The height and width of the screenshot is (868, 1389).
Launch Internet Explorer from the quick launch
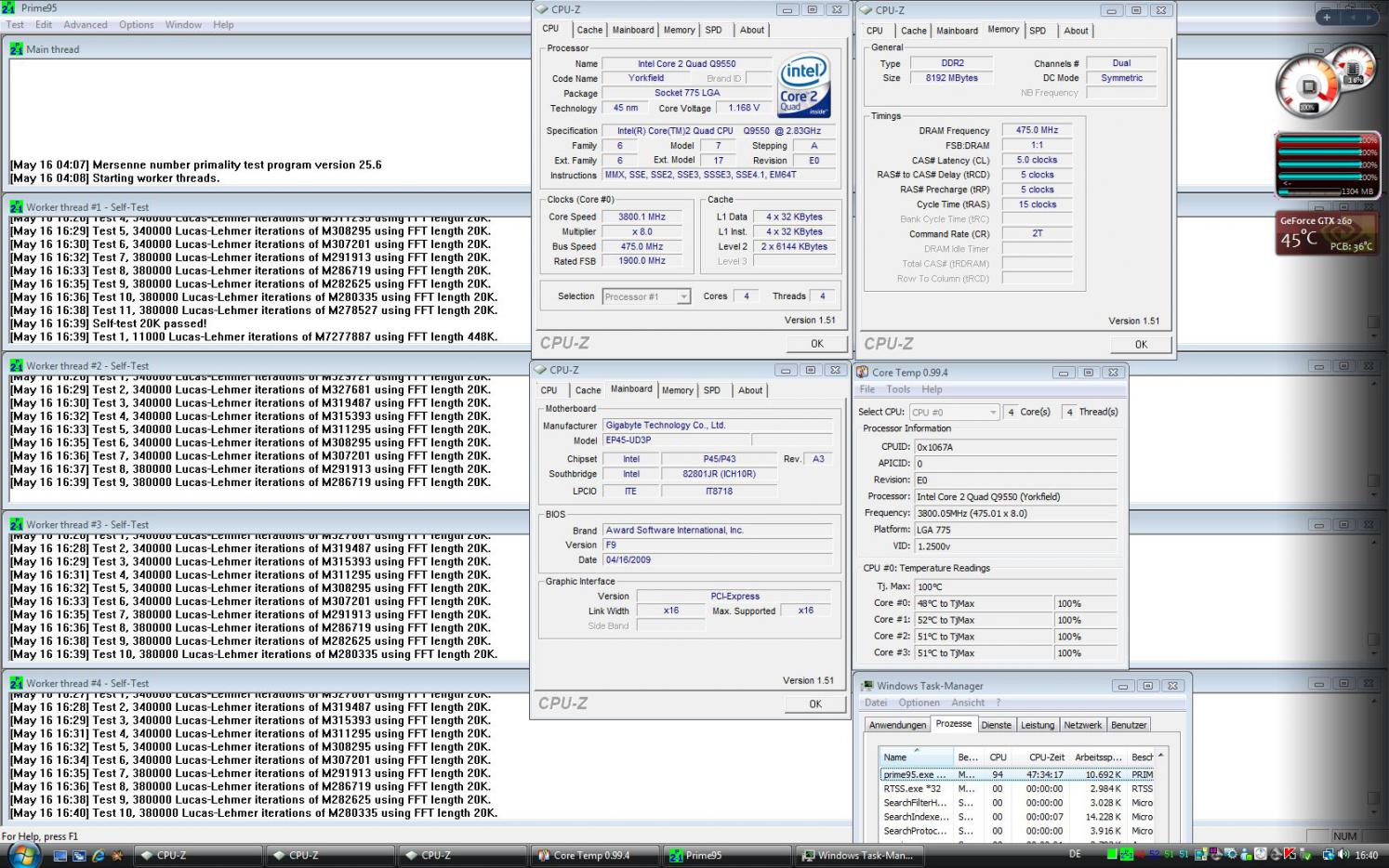[x=98, y=855]
